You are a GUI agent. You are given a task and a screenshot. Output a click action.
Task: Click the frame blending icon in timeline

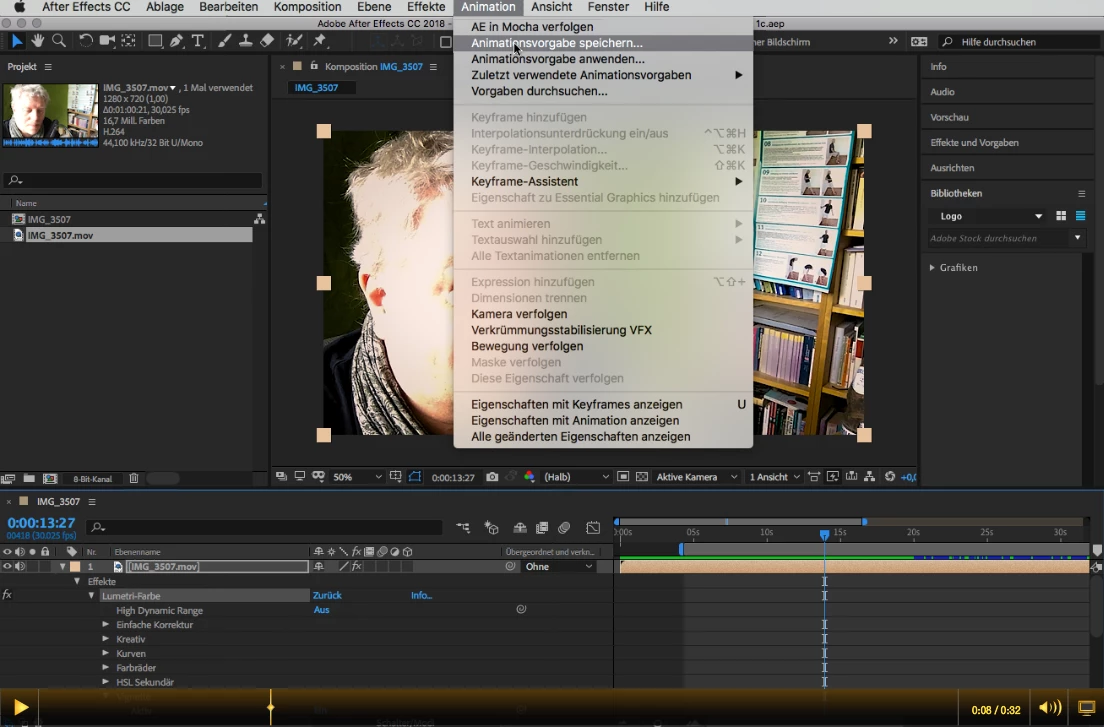(542, 527)
